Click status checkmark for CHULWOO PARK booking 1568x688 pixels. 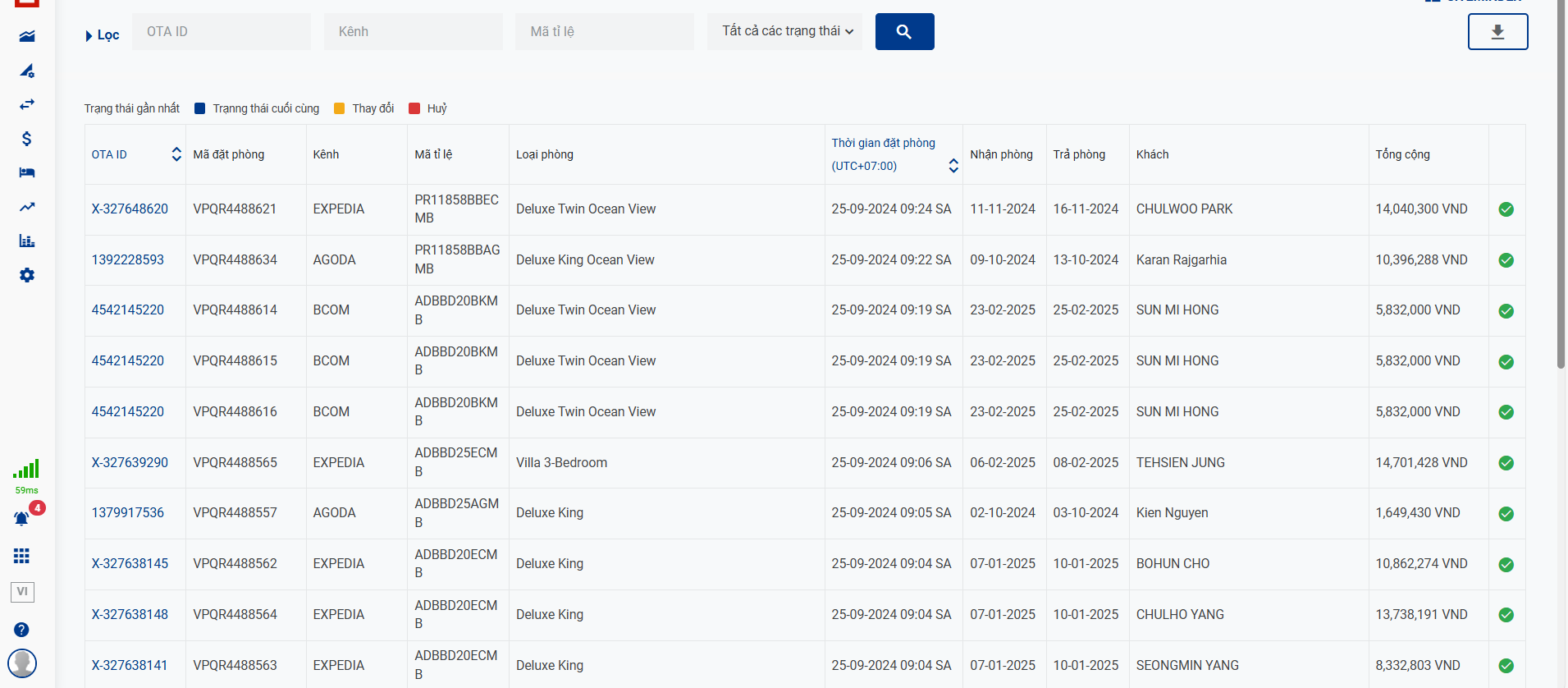pos(1506,209)
